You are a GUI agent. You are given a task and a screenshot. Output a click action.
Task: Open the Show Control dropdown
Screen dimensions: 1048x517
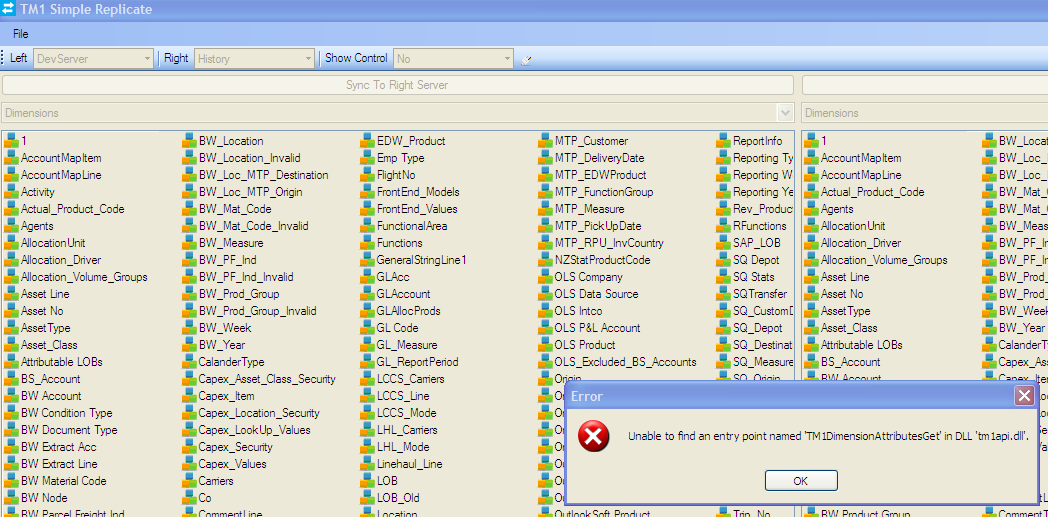click(x=453, y=59)
